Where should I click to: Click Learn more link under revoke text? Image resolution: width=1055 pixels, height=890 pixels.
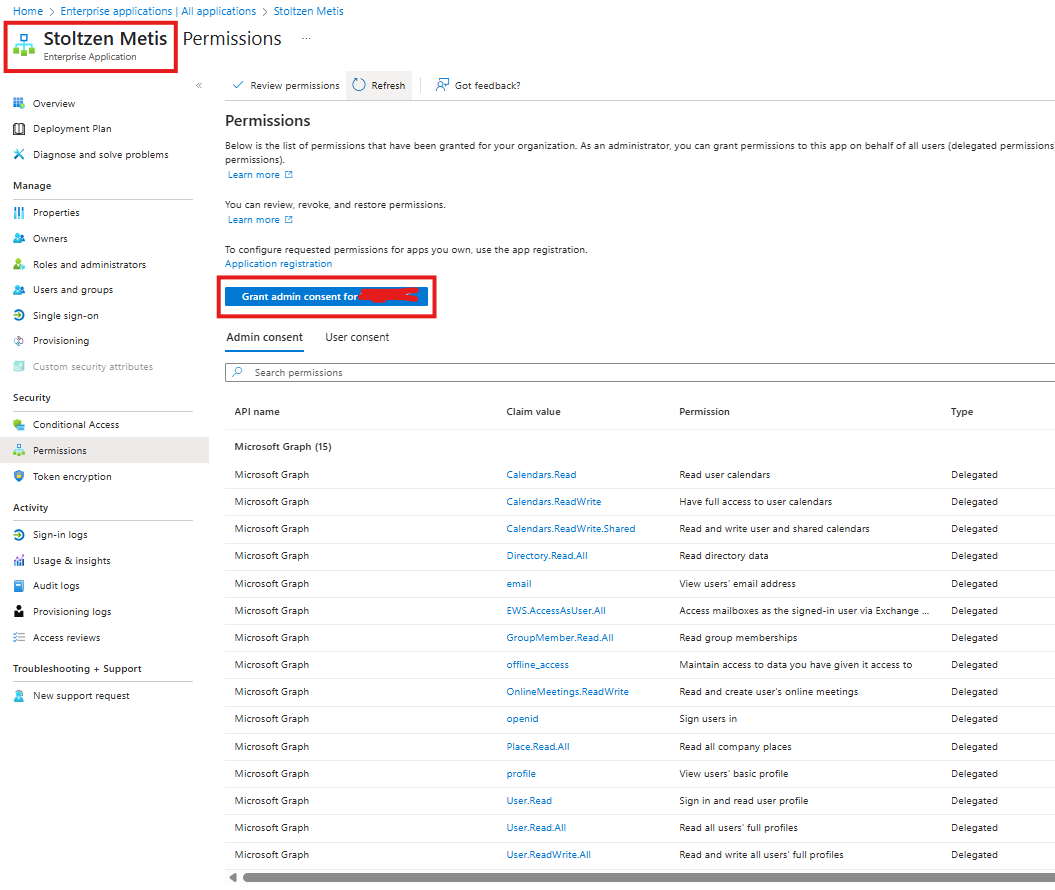coord(260,220)
